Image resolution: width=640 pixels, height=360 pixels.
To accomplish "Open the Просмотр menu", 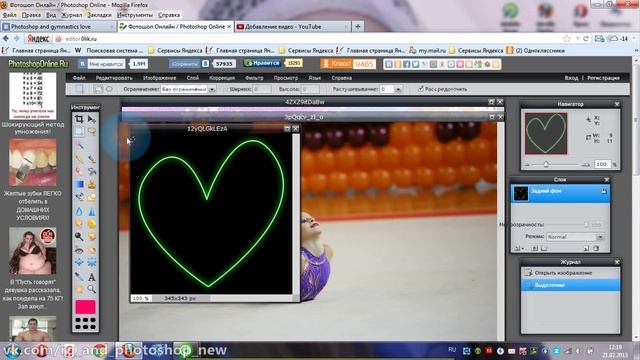I will click(x=286, y=78).
